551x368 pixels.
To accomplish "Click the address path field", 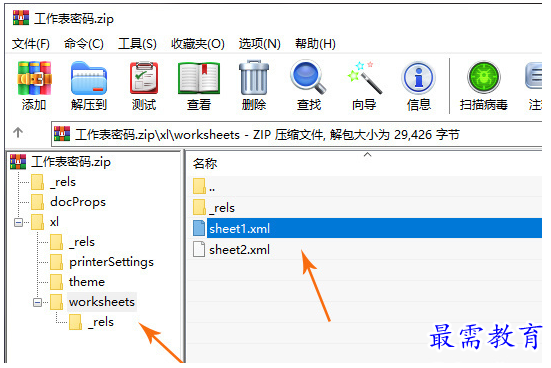I will (297, 134).
